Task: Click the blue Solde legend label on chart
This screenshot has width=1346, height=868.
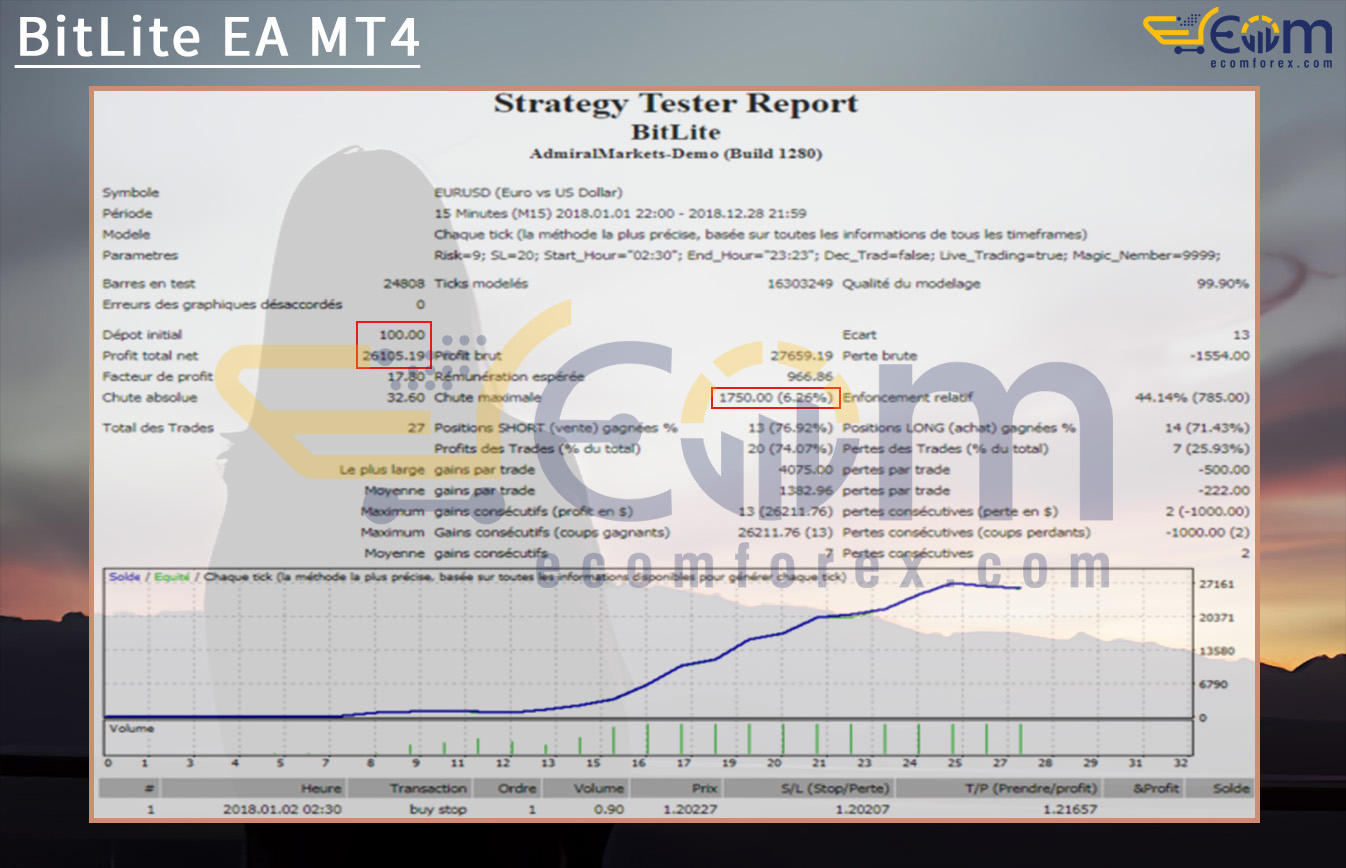Action: tap(124, 577)
